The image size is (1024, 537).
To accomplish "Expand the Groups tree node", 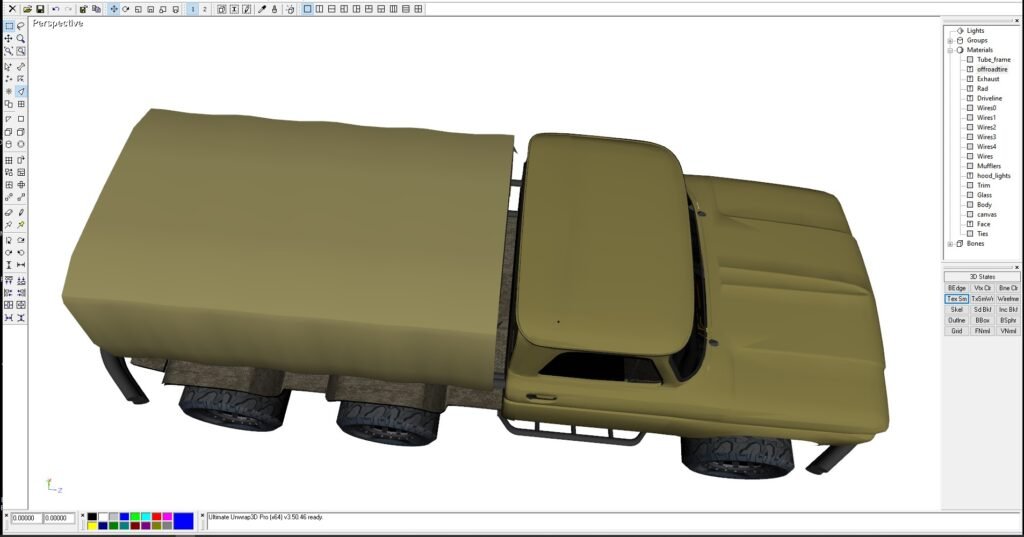I will 950,40.
